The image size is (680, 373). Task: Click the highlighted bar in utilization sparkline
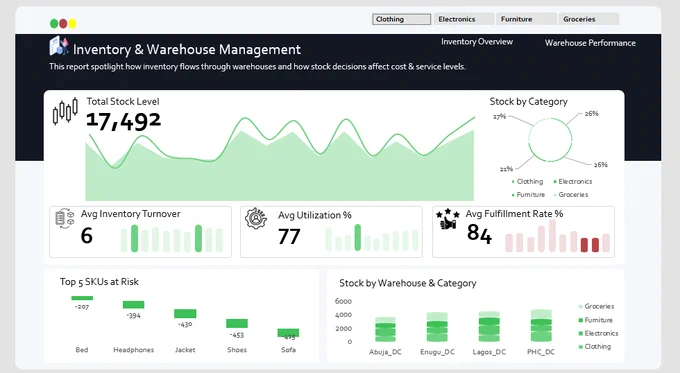tap(357, 237)
